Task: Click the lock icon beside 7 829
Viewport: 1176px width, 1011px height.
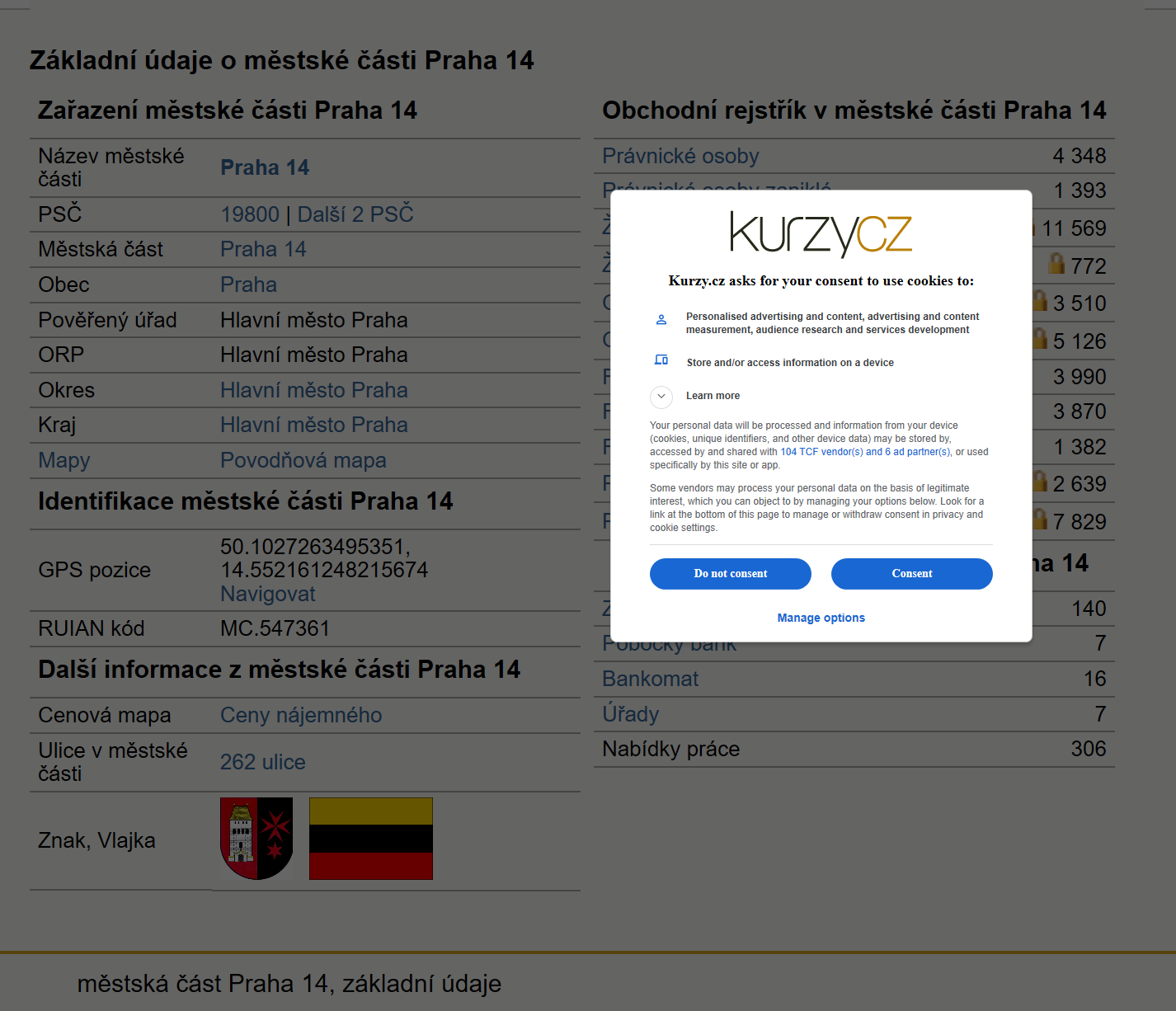Action: pyautogui.click(x=1040, y=519)
